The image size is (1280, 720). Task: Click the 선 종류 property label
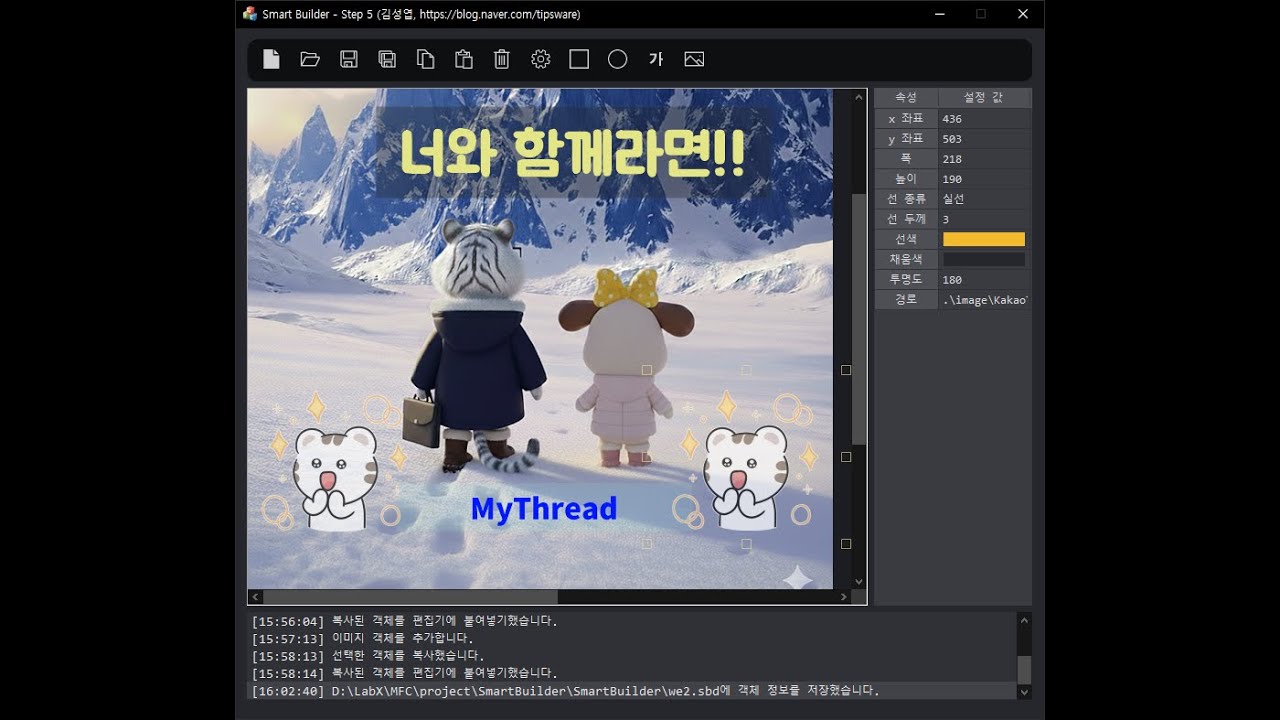coord(906,199)
